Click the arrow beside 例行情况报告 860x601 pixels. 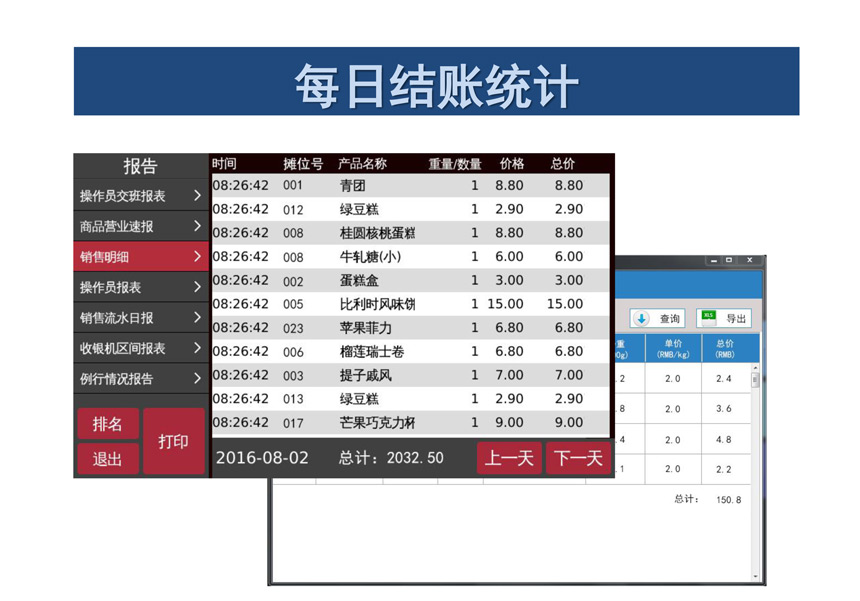click(197, 379)
